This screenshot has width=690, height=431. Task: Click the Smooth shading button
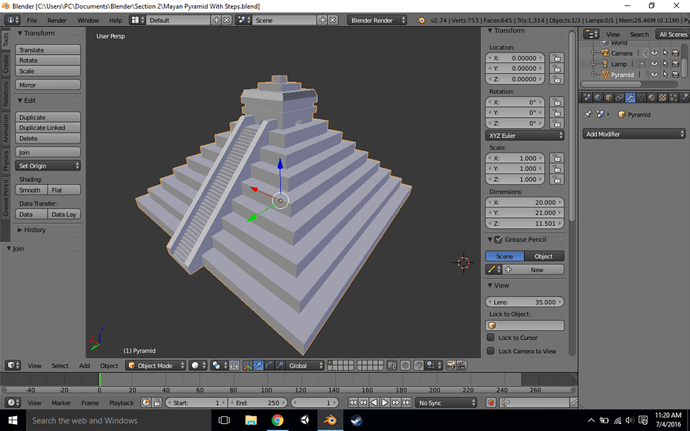(30, 189)
